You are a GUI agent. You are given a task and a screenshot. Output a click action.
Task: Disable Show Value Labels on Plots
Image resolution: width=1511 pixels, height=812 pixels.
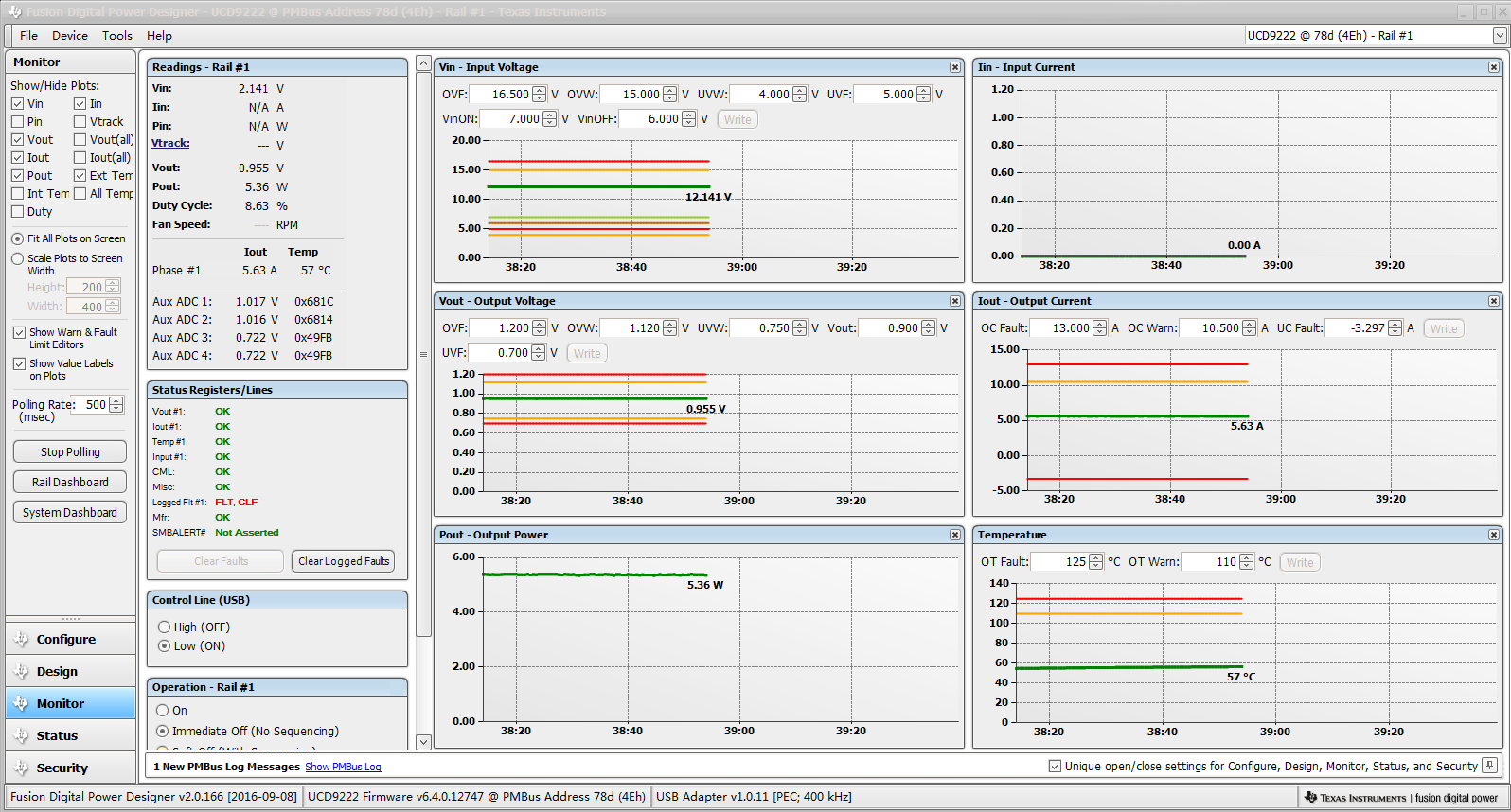tap(19, 363)
